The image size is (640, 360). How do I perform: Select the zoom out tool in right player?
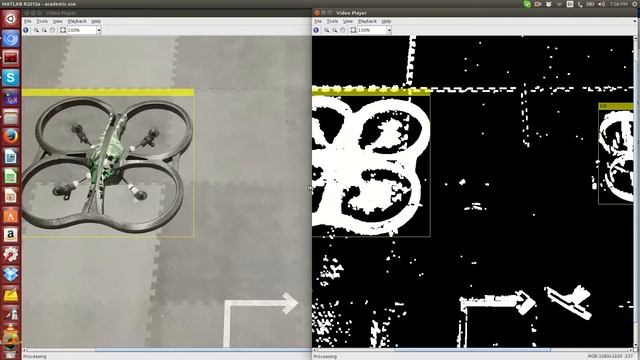[335, 30]
